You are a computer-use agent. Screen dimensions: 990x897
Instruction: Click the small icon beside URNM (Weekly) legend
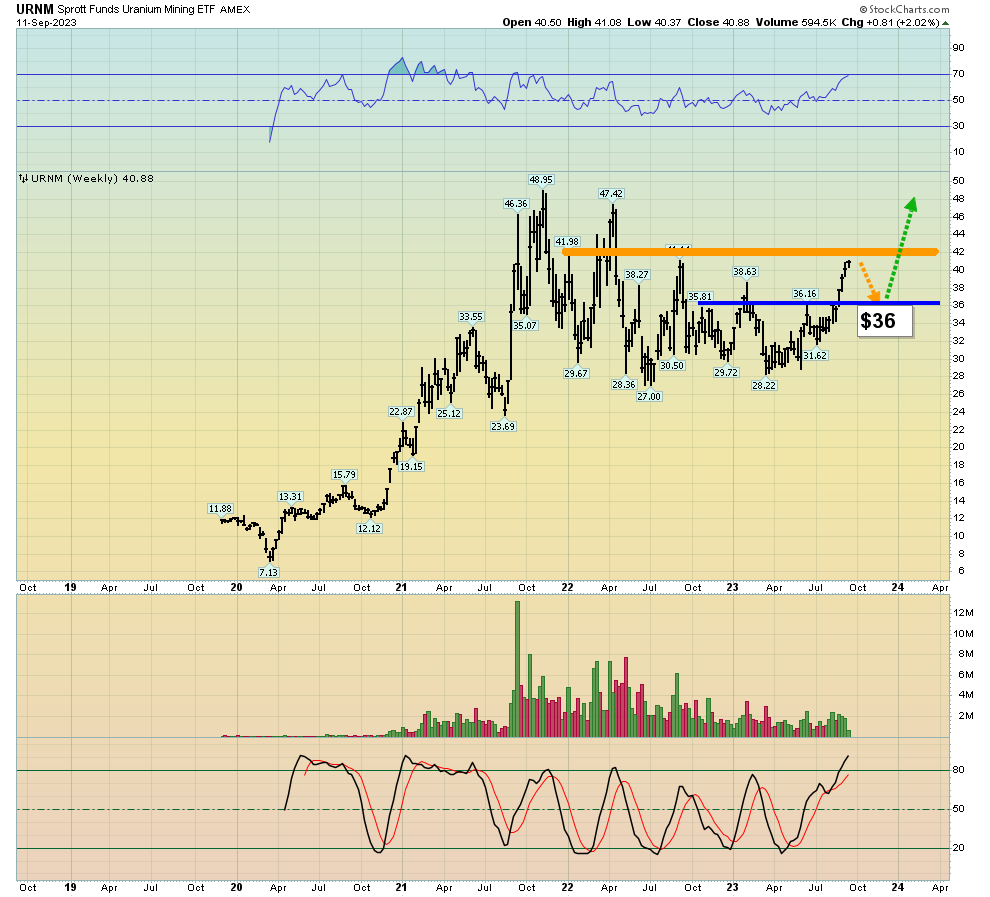(x=22, y=179)
